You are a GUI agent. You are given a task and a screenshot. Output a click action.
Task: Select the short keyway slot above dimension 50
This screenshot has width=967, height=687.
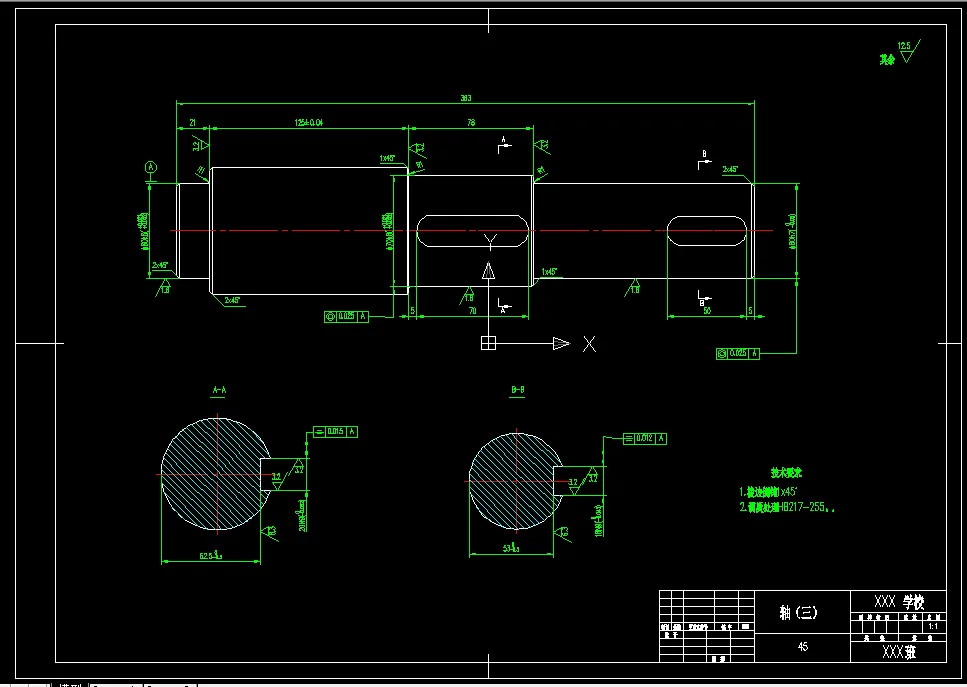[707, 231]
